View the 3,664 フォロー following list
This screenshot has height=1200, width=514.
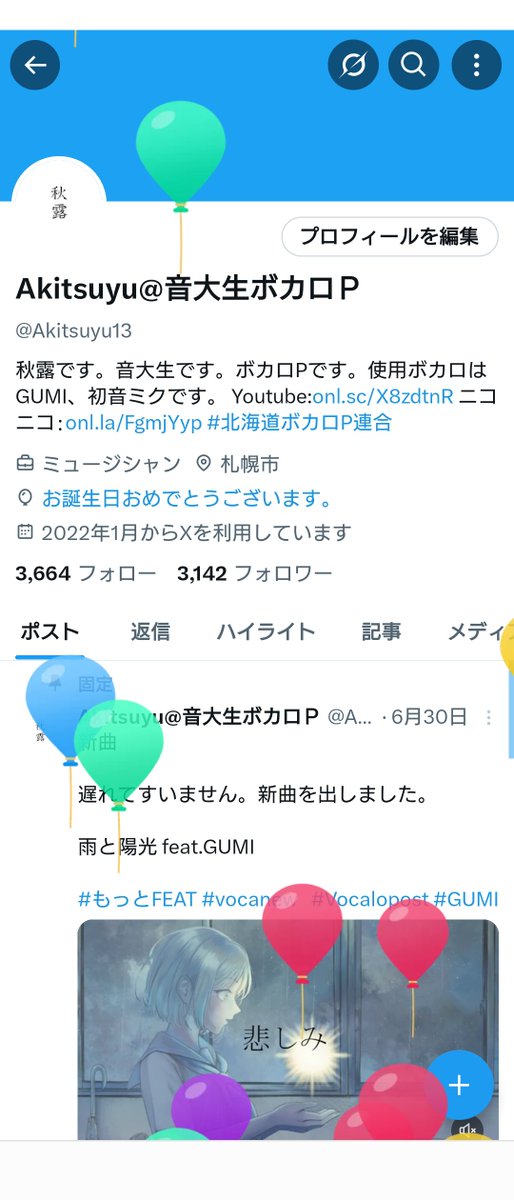(x=86, y=574)
